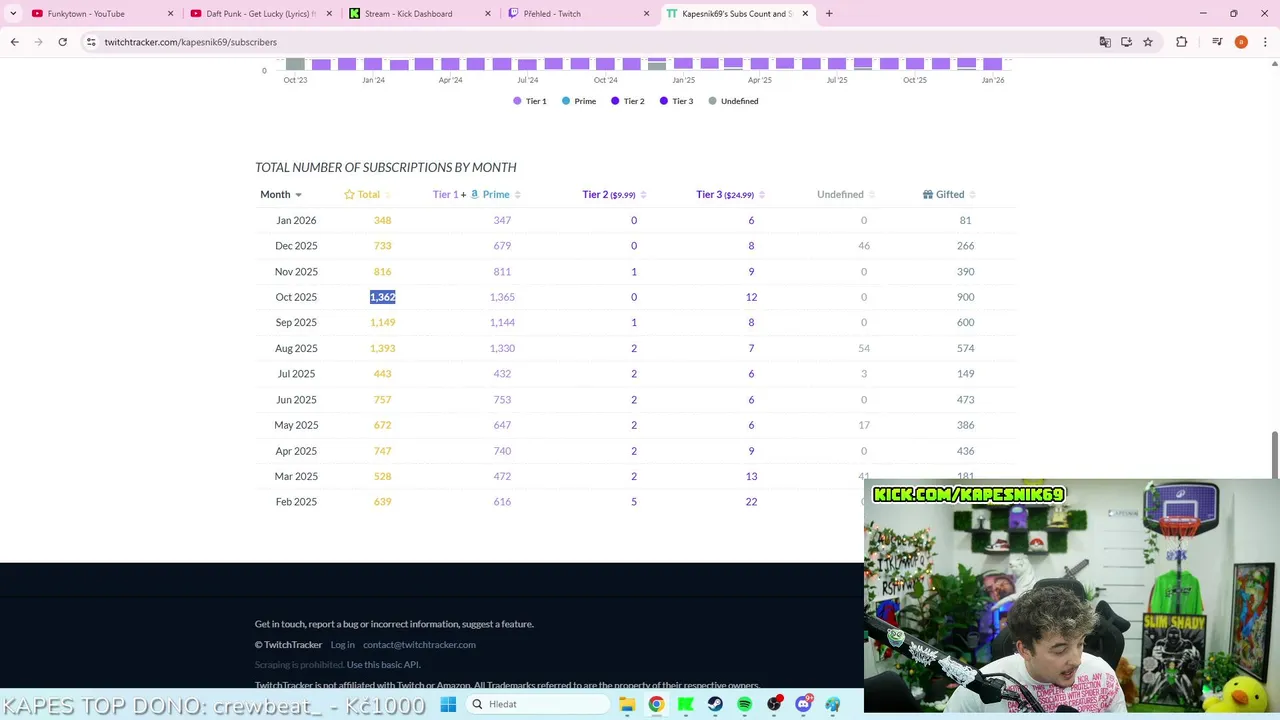Click the twitchtracker.com address bar
The width and height of the screenshot is (1280, 720).
click(x=590, y=42)
